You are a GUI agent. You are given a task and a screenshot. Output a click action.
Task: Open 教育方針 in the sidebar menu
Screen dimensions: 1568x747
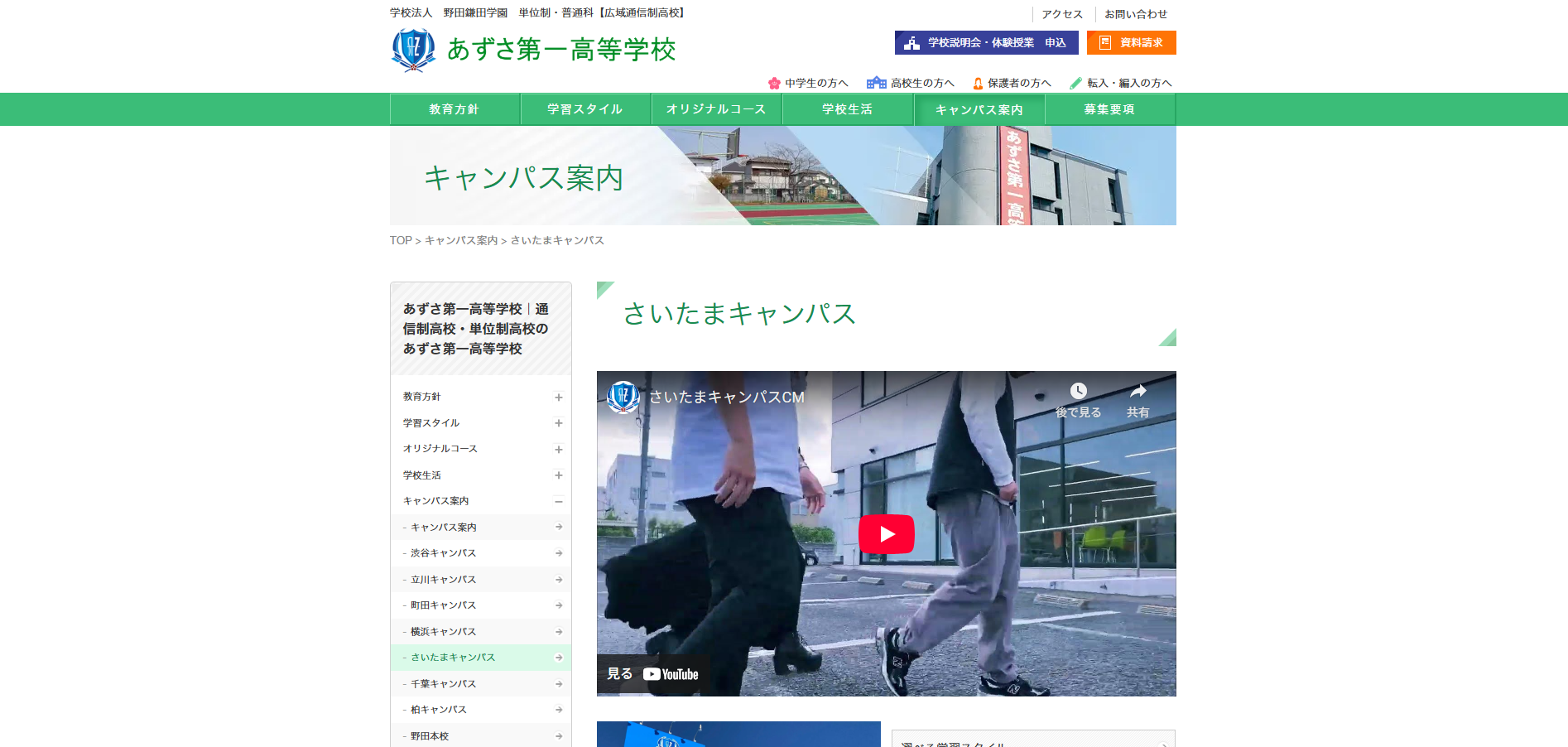pos(422,397)
